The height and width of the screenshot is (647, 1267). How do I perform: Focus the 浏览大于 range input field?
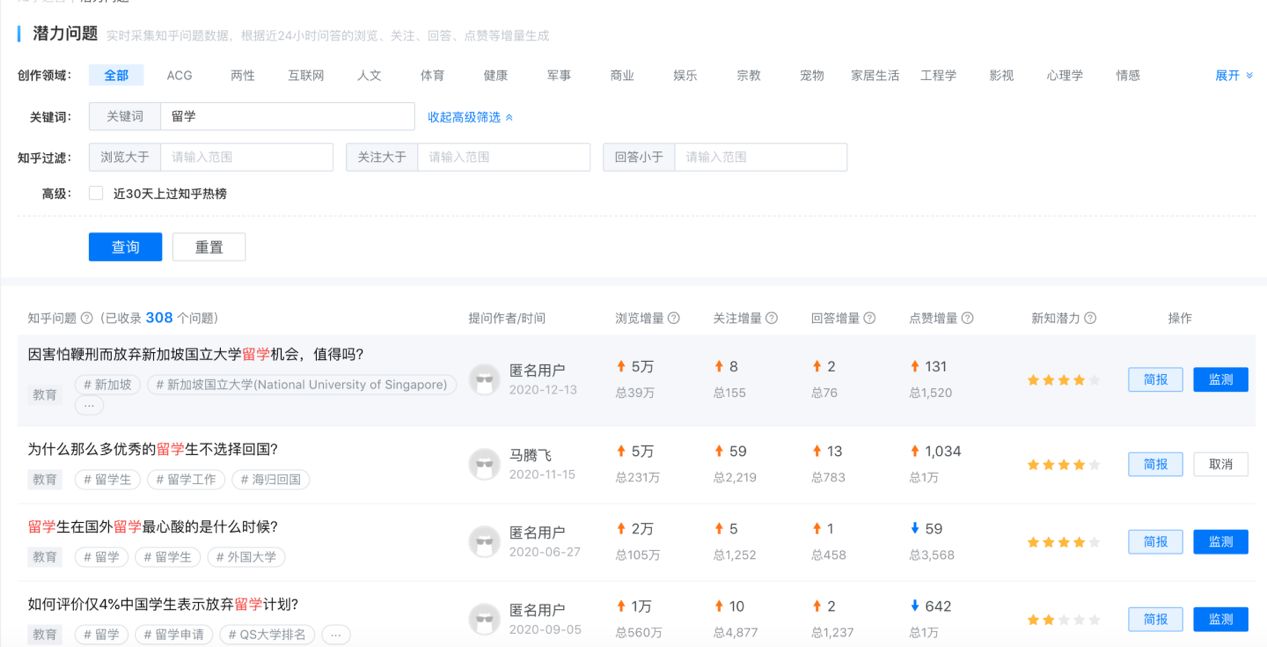[246, 157]
